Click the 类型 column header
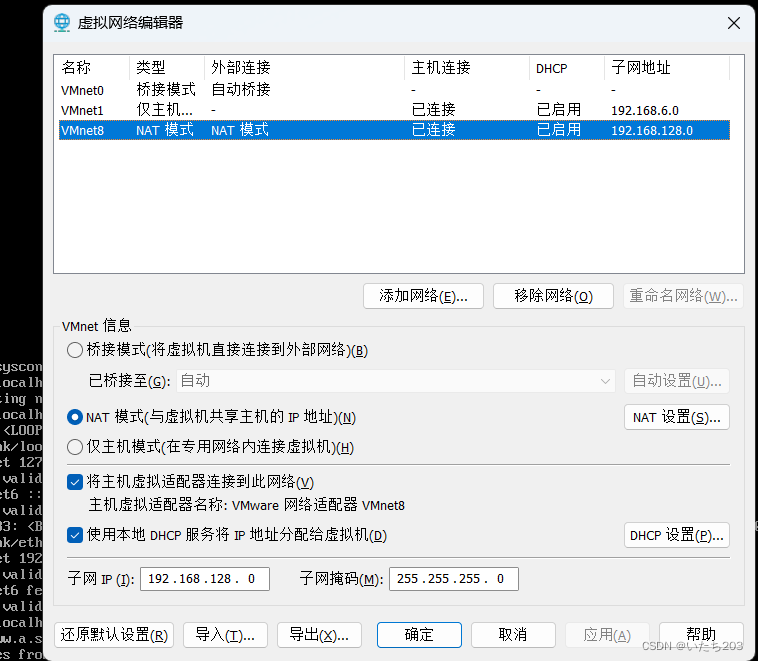The width and height of the screenshot is (758, 661). coord(167,68)
